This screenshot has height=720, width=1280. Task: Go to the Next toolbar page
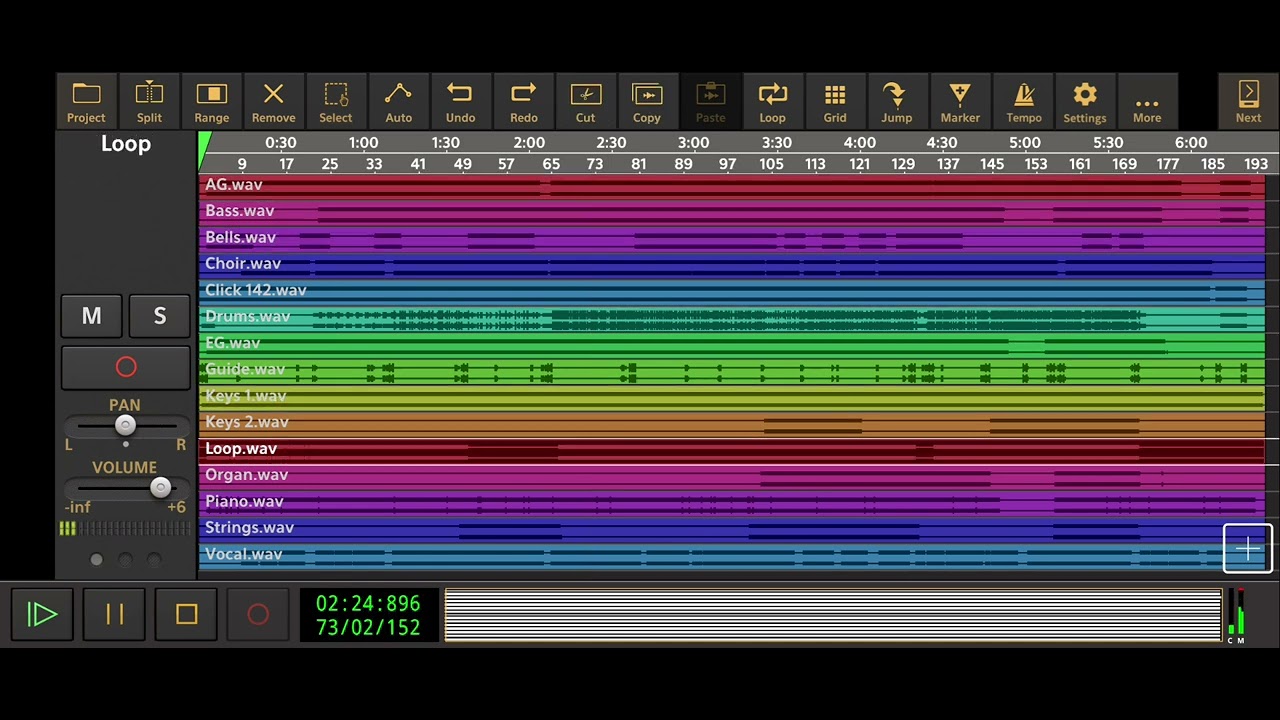(1248, 102)
